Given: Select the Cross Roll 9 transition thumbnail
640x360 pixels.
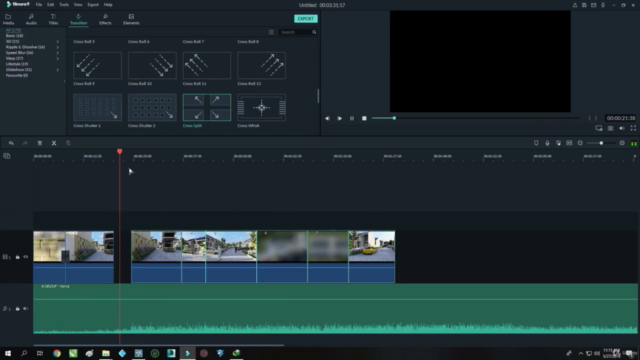Looking at the screenshot, I should coord(98,65).
